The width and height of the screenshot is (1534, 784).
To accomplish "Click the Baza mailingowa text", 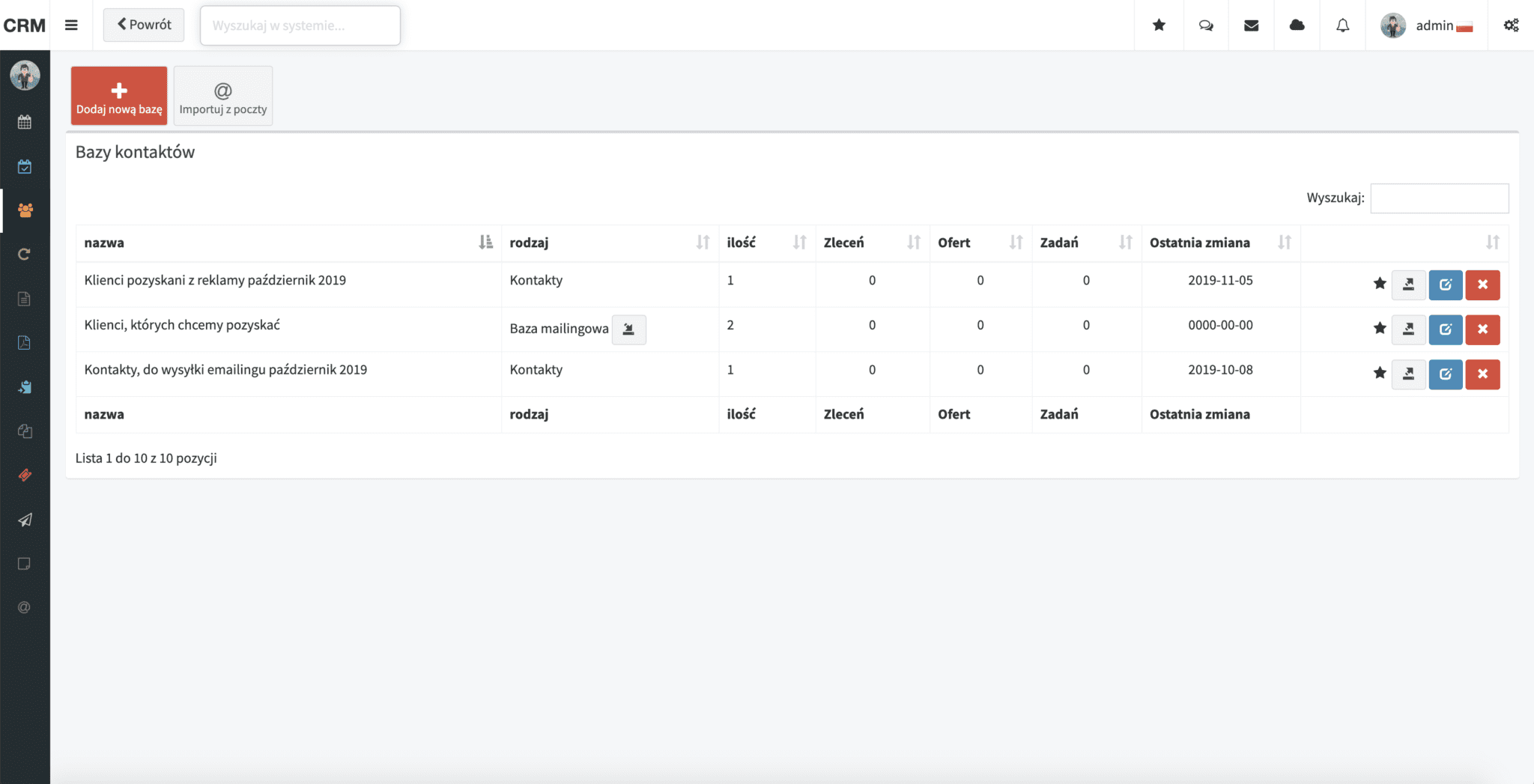I will coord(559,329).
